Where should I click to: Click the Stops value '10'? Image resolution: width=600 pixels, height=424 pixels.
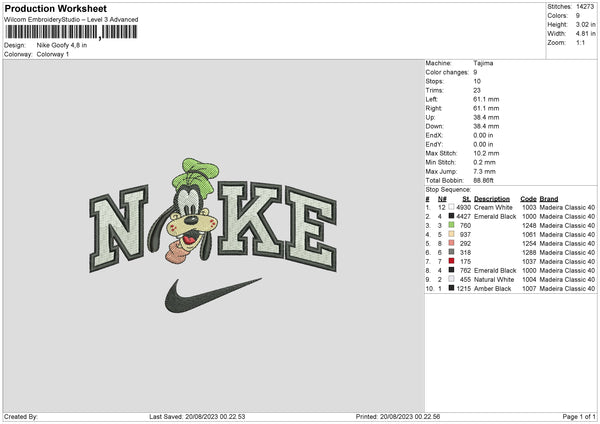tap(477, 81)
